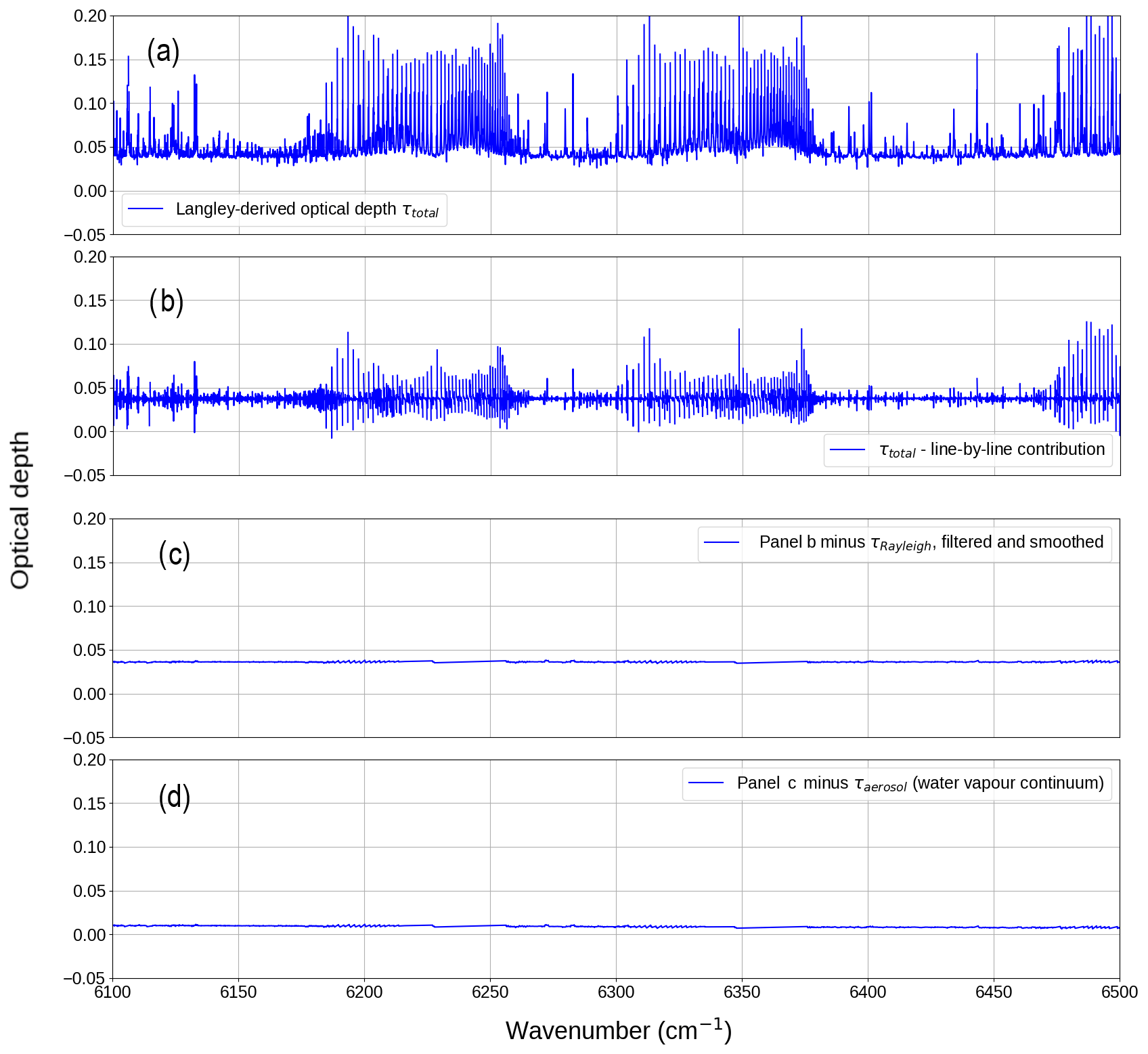Viewport: 1148px width, 1054px height.
Task: Click the 6250 x-axis tick label
Action: click(490, 992)
